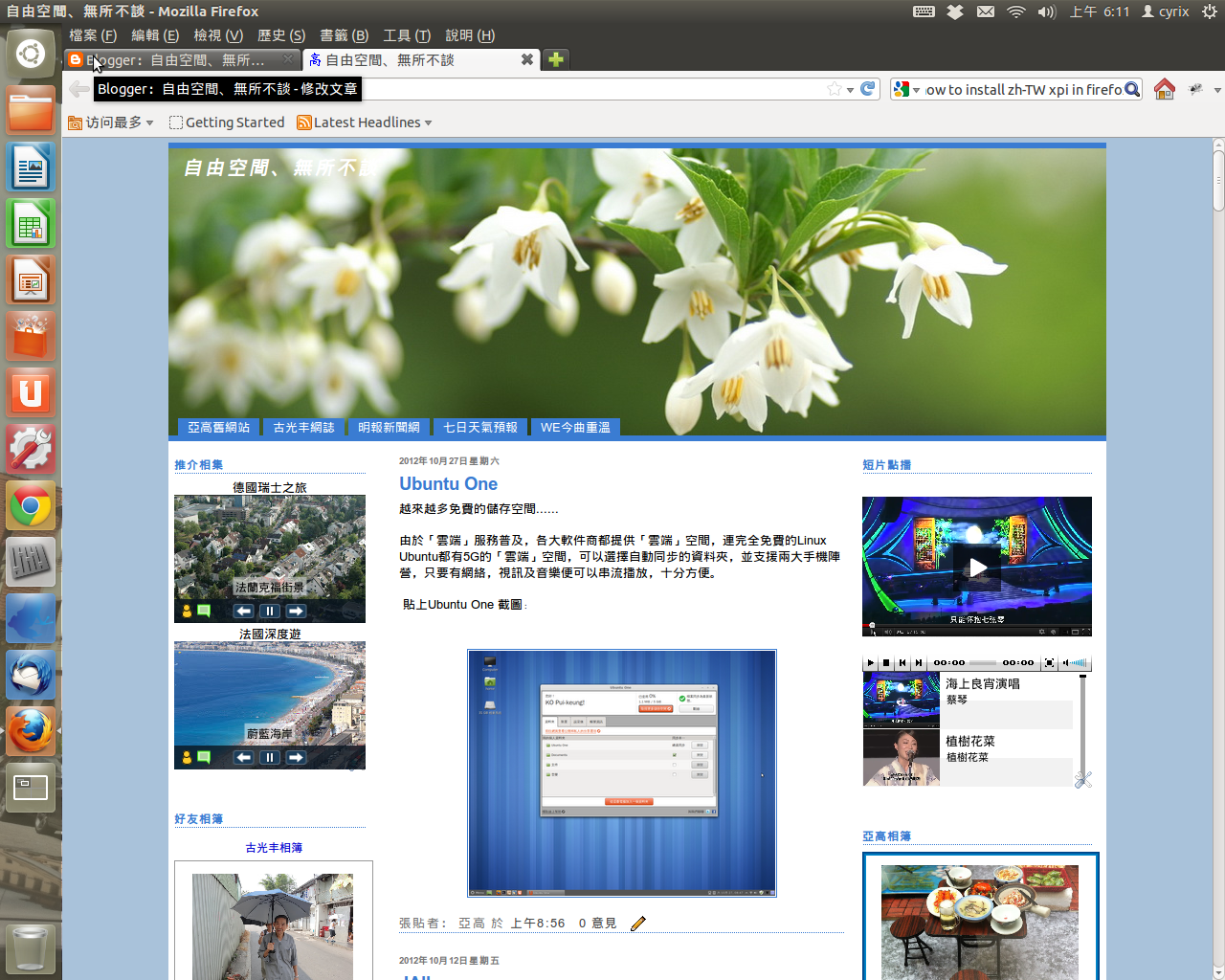Image resolution: width=1225 pixels, height=980 pixels.
Task: Open the WE今曲重溫 page link
Action: (x=575, y=428)
